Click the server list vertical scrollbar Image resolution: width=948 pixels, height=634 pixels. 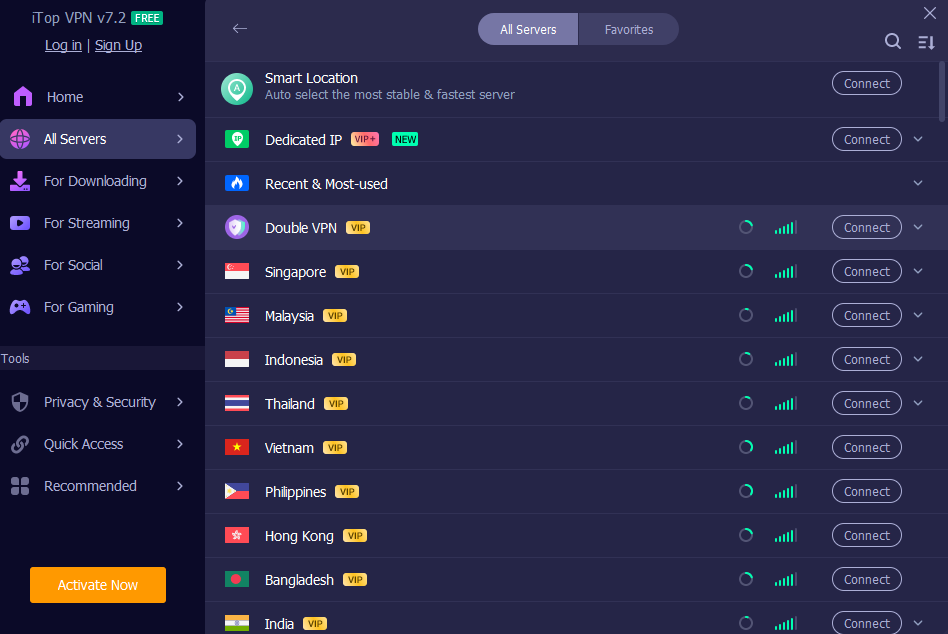click(941, 90)
